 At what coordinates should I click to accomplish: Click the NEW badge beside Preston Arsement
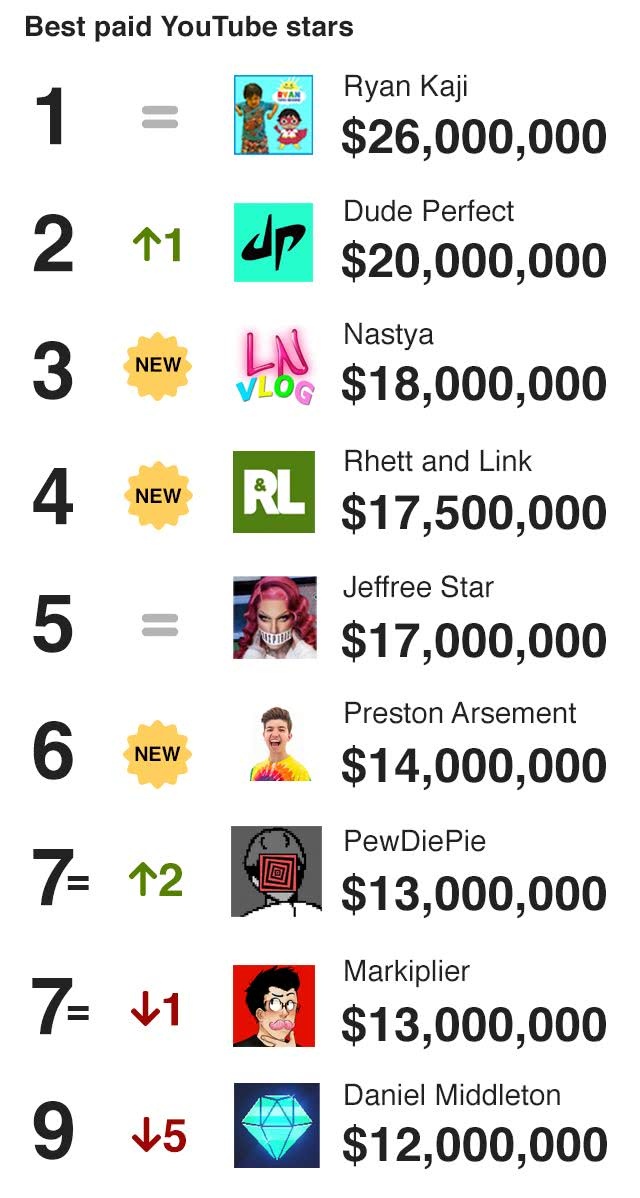158,754
